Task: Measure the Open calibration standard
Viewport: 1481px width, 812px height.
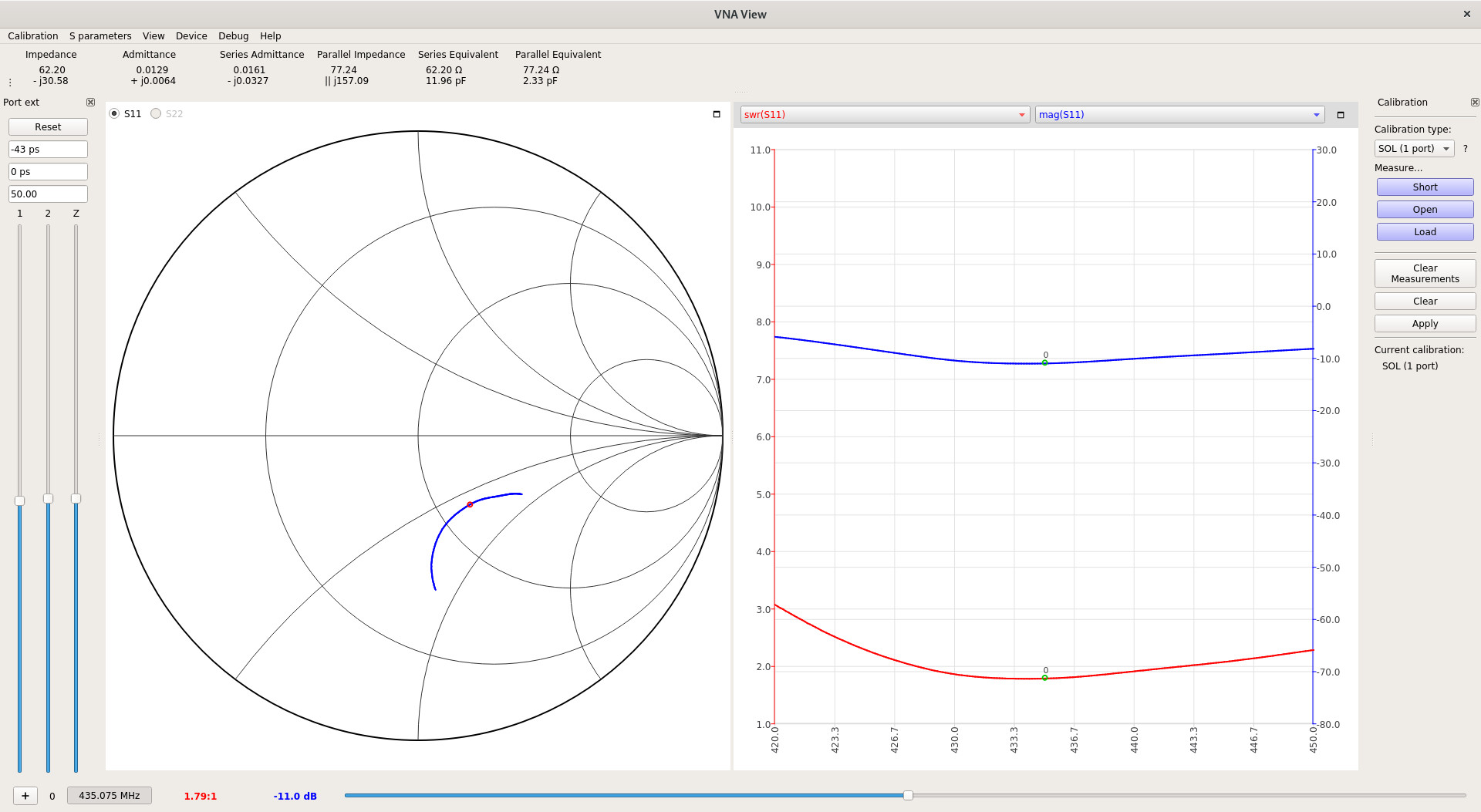Action: [1425, 210]
